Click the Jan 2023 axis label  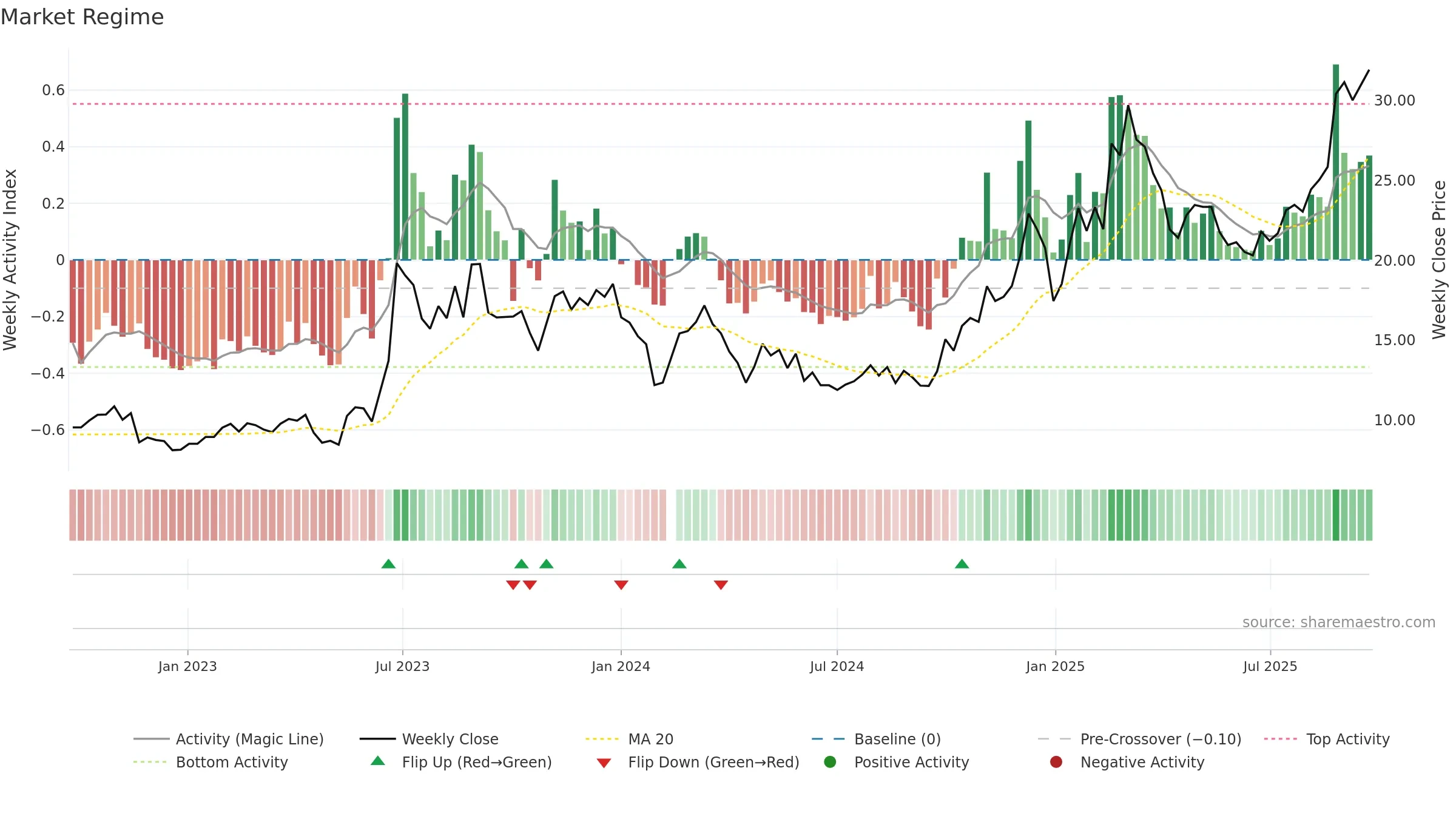[x=187, y=666]
